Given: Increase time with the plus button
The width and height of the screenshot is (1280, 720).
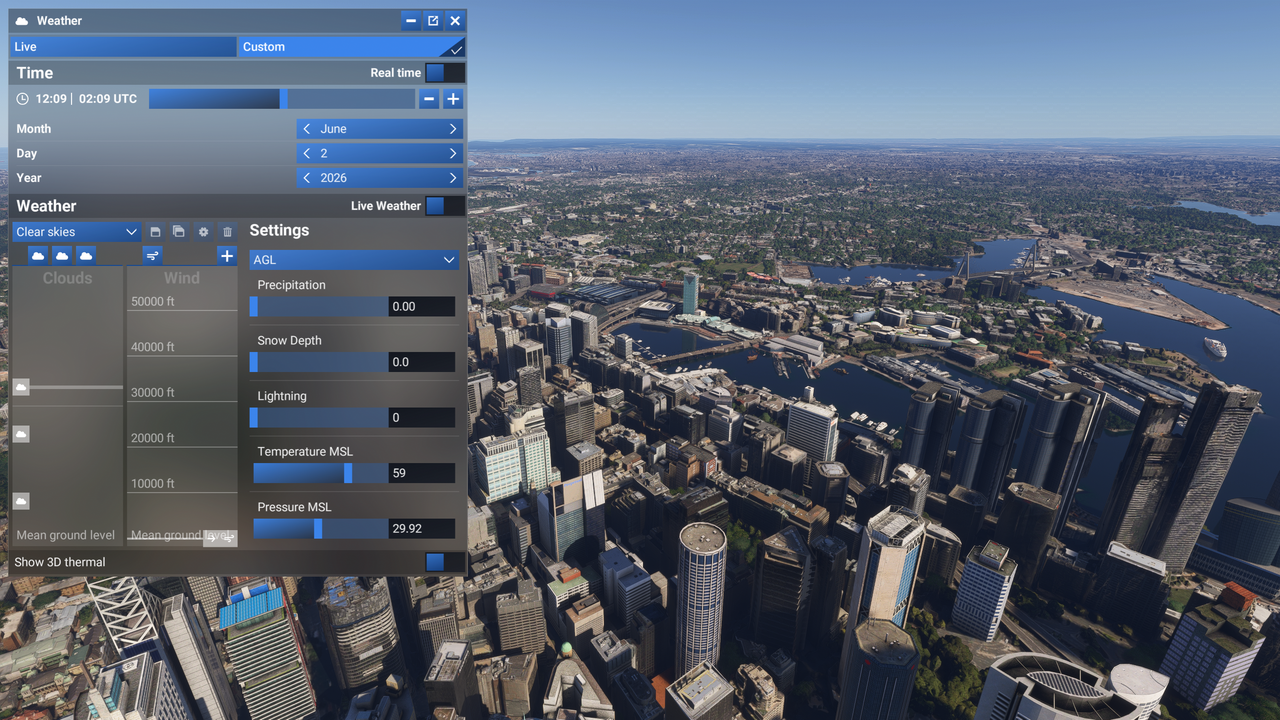Looking at the screenshot, I should click(453, 99).
